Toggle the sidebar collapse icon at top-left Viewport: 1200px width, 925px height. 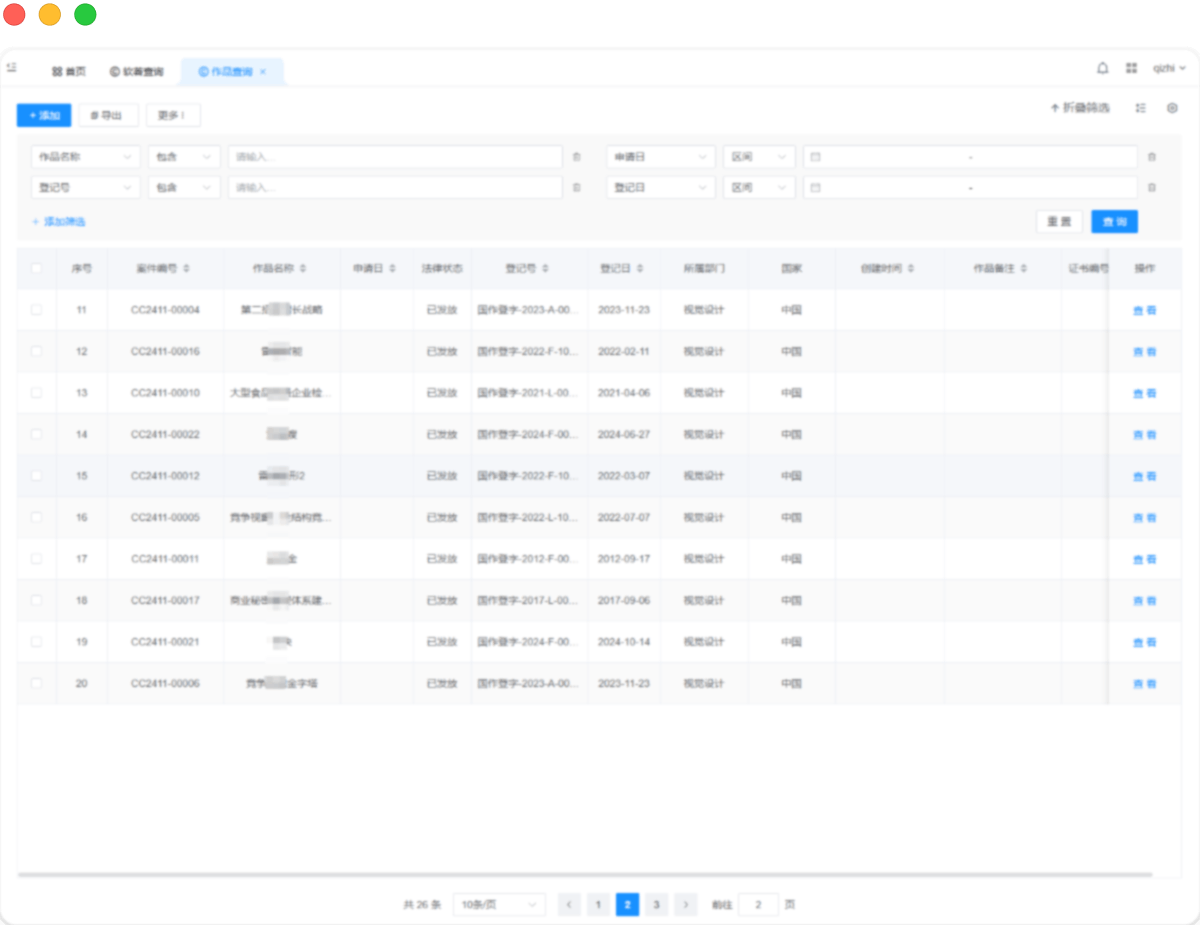click(x=12, y=68)
